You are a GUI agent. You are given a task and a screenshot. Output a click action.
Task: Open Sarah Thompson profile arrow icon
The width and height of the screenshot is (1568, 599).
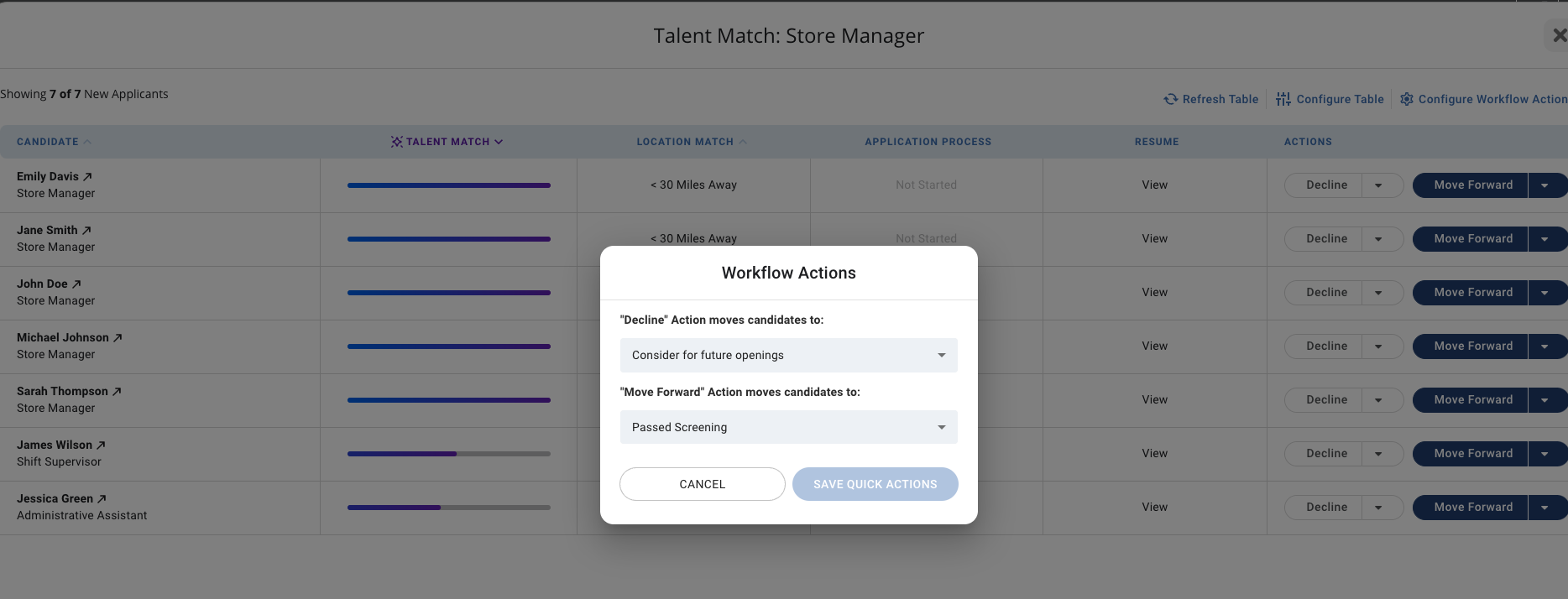(x=117, y=391)
